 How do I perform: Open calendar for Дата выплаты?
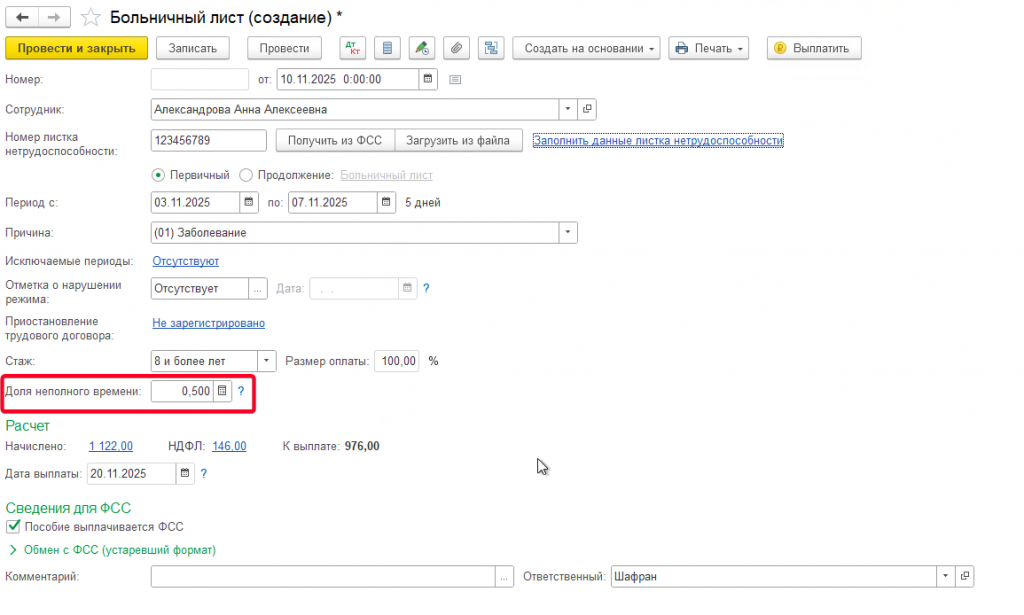pos(185,473)
